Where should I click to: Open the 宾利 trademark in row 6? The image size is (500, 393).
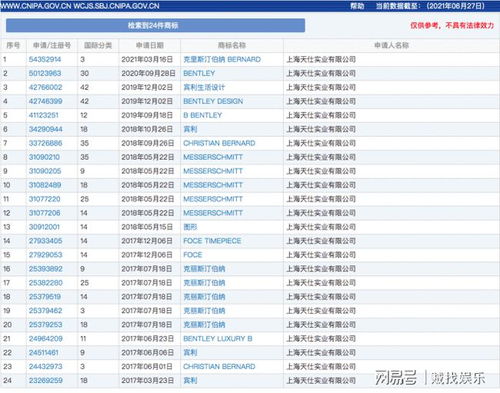190,129
